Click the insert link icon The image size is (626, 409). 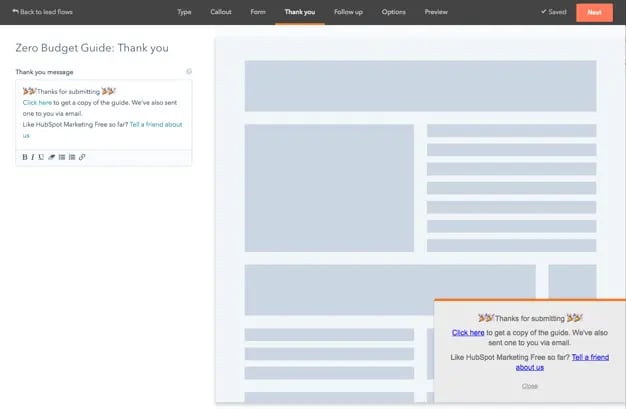pyautogui.click(x=82, y=157)
